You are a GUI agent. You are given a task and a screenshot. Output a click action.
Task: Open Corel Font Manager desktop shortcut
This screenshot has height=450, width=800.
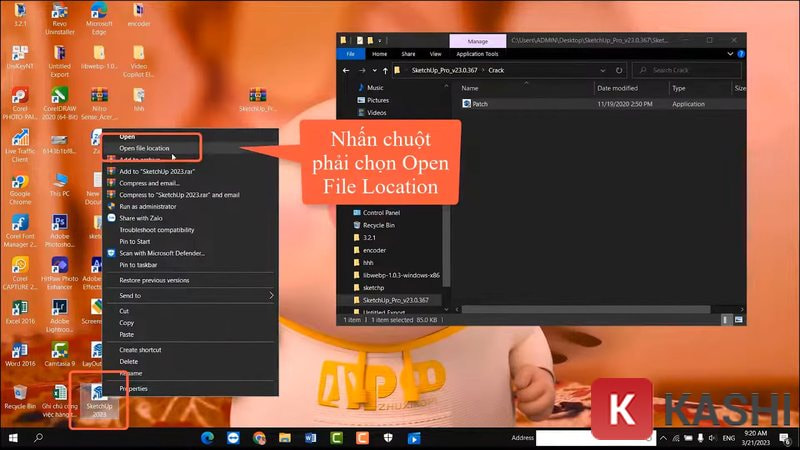pyautogui.click(x=20, y=231)
